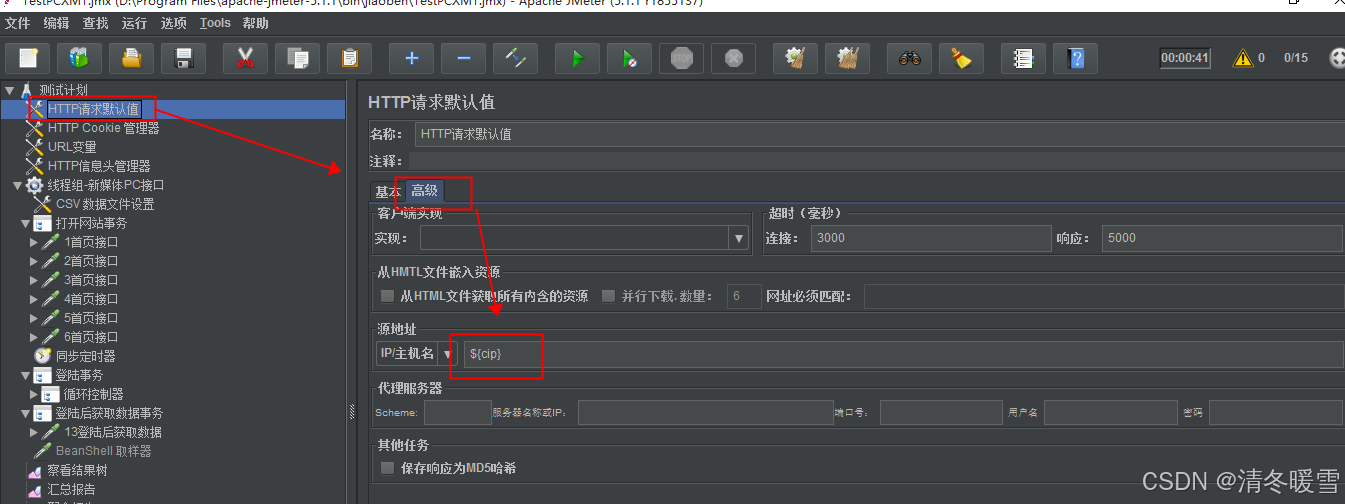This screenshot has width=1345, height=504.
Task: Collapse the 测试计划 root node
Action: [x=10, y=90]
